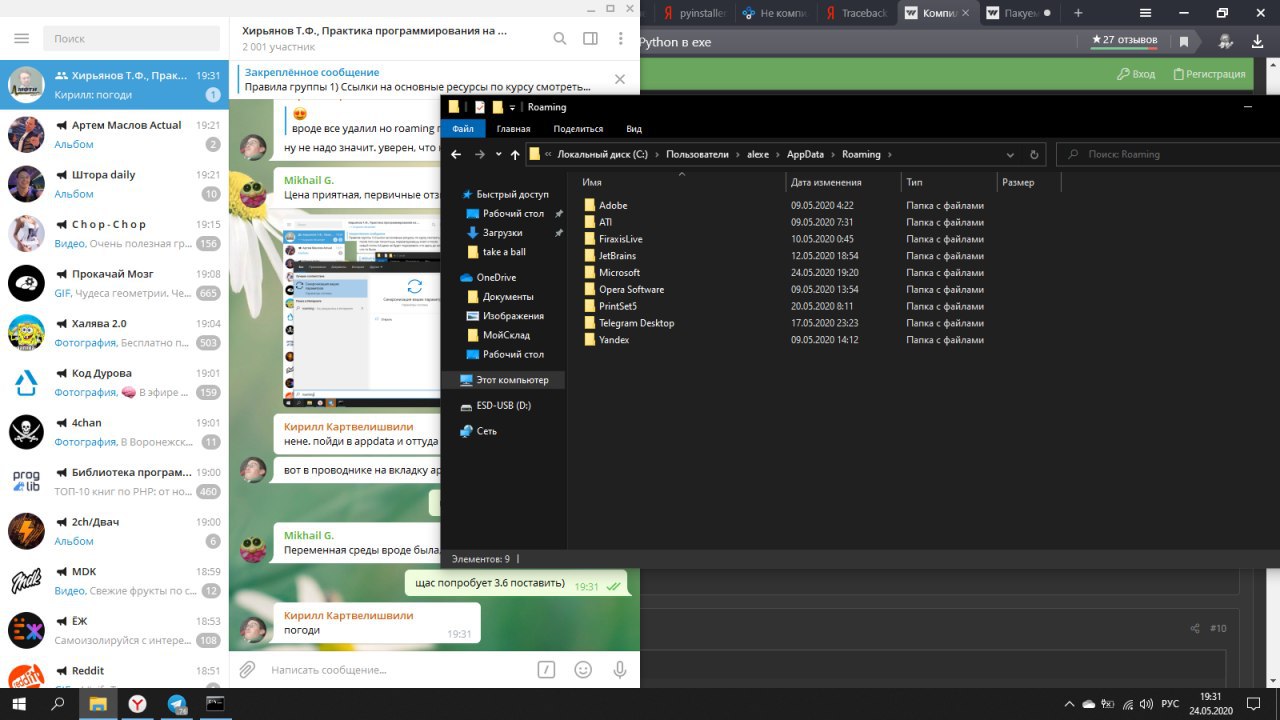
Task: Switch to Поделиться ribbon tab
Action: click(578, 128)
